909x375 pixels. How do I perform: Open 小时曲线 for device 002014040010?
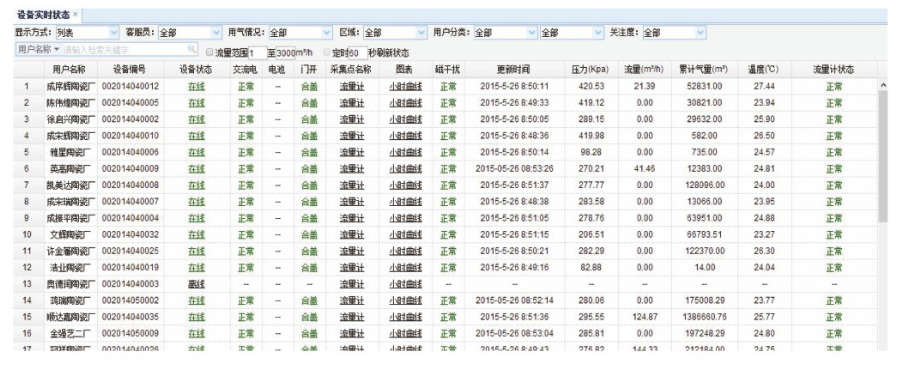point(405,136)
